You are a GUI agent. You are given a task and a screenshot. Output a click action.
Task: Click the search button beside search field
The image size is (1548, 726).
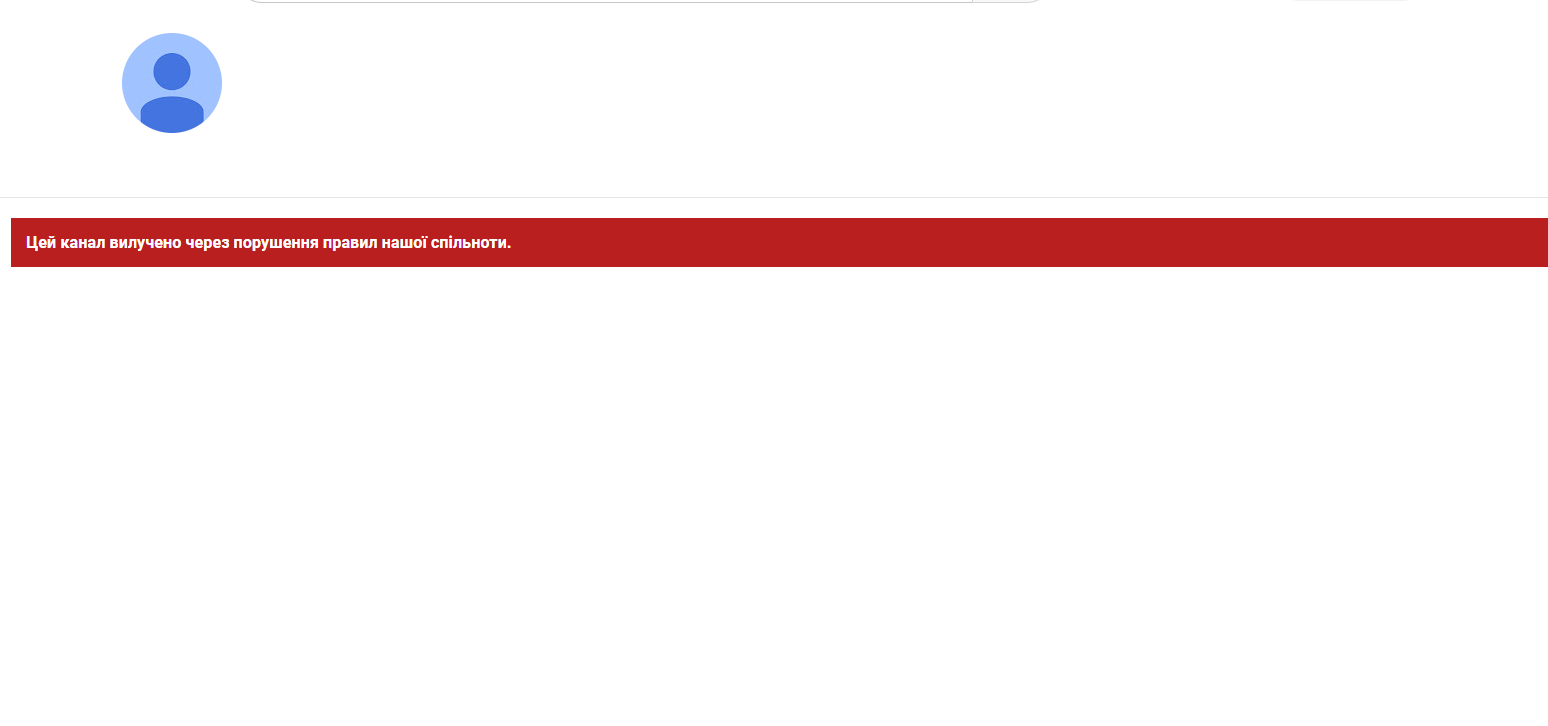coord(1008,1)
